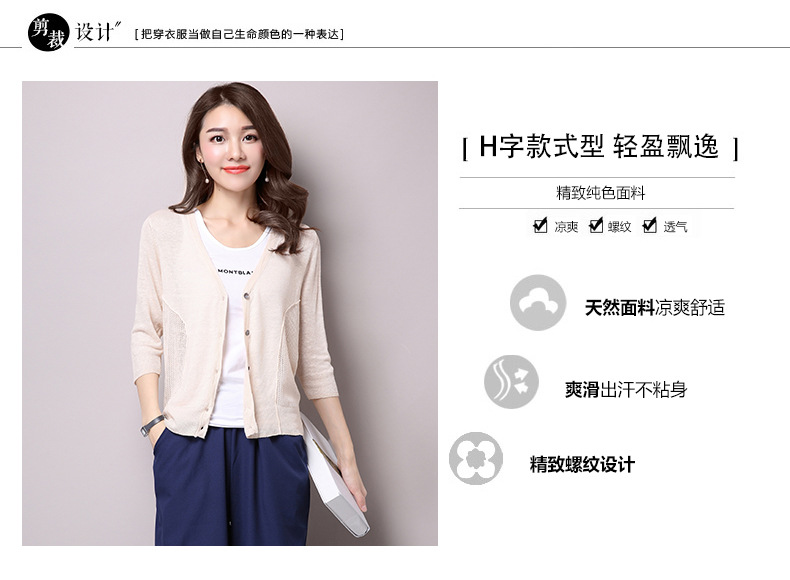Click the 精致纯色面料 subtitle text
Image resolution: width=790 pixels, height=580 pixels.
click(601, 192)
